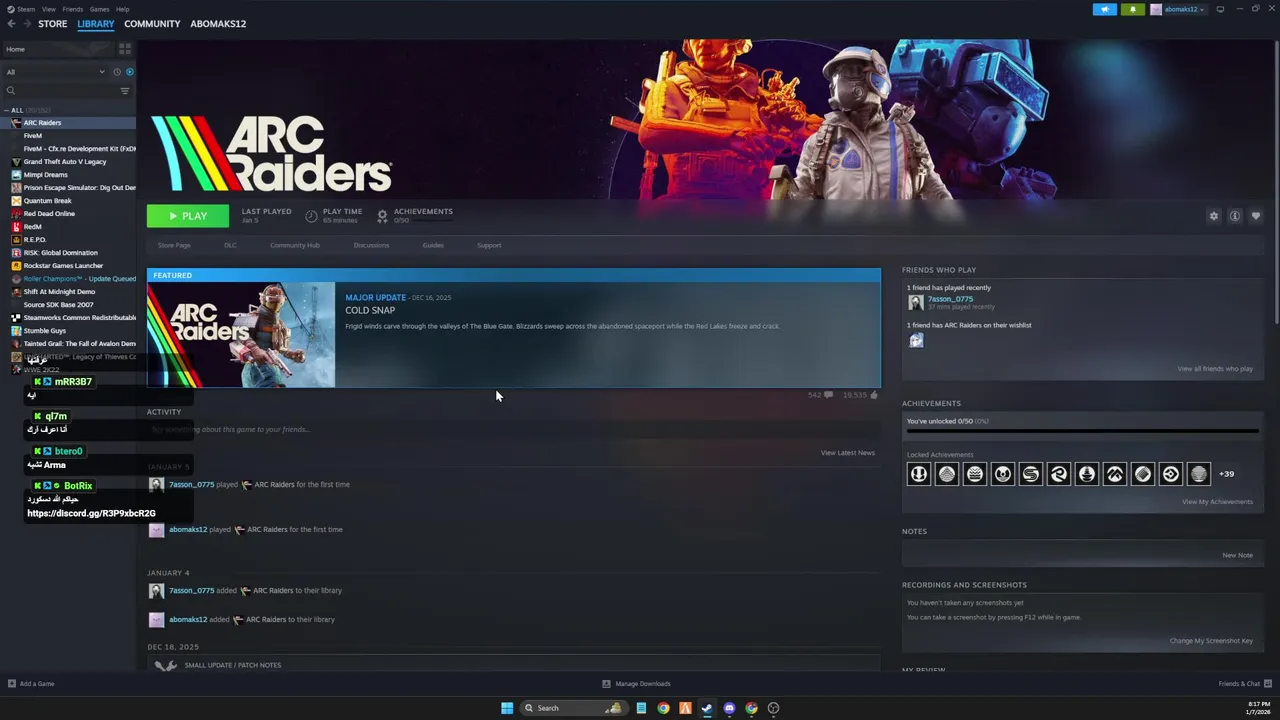This screenshot has width=1280, height=720.
Task: Expand the All games filter dropdown
Action: [55, 72]
